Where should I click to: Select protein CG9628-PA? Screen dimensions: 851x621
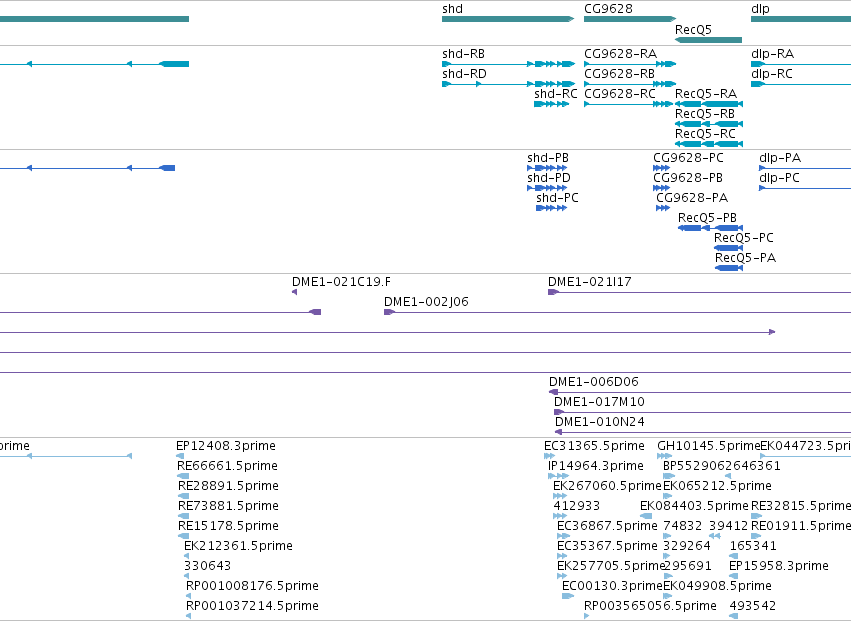pyautogui.click(x=663, y=208)
